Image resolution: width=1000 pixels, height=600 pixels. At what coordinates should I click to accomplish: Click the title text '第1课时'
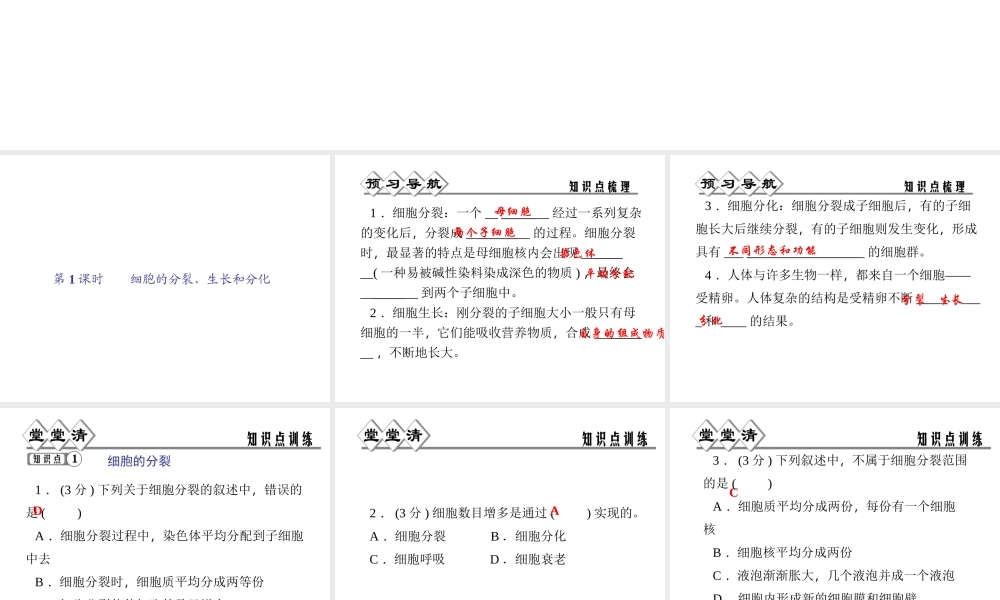point(78,279)
